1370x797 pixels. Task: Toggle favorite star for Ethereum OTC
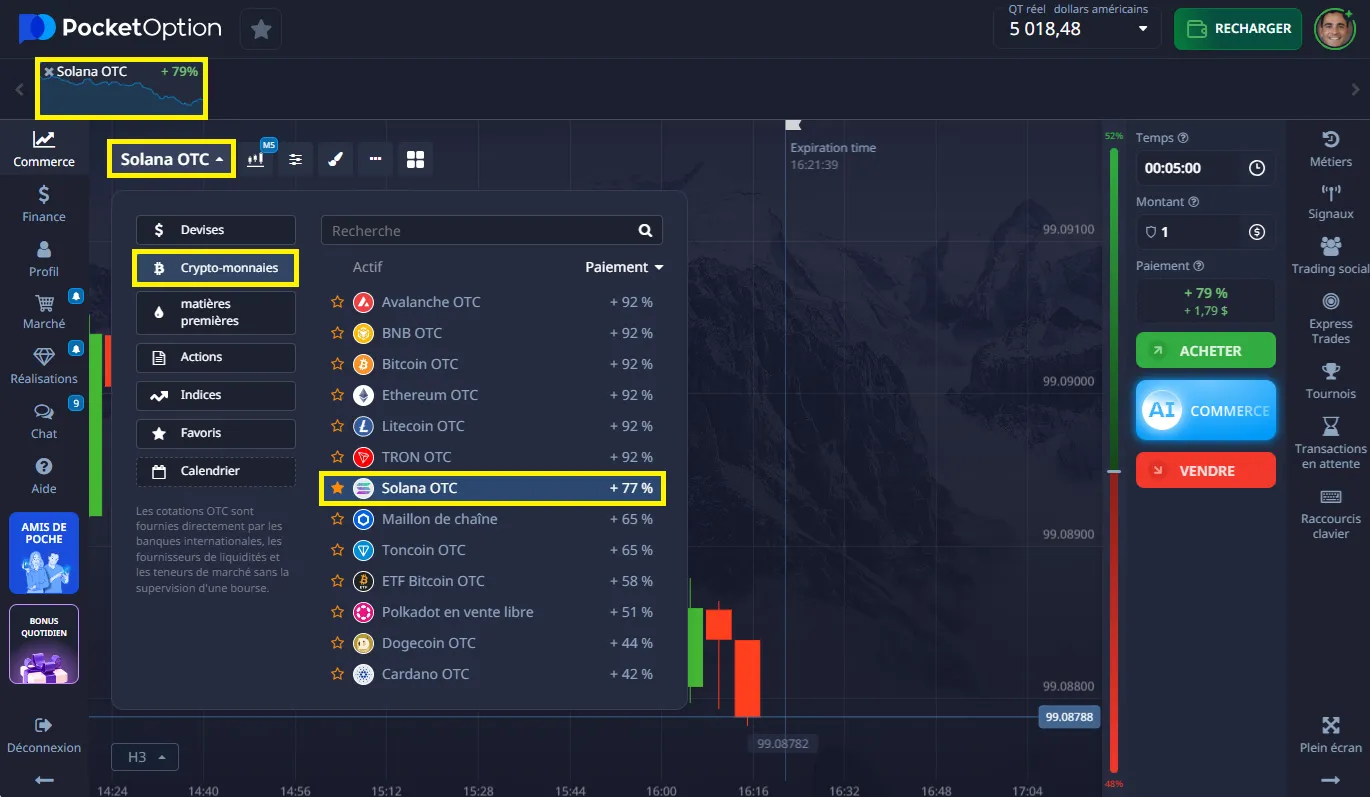338,395
